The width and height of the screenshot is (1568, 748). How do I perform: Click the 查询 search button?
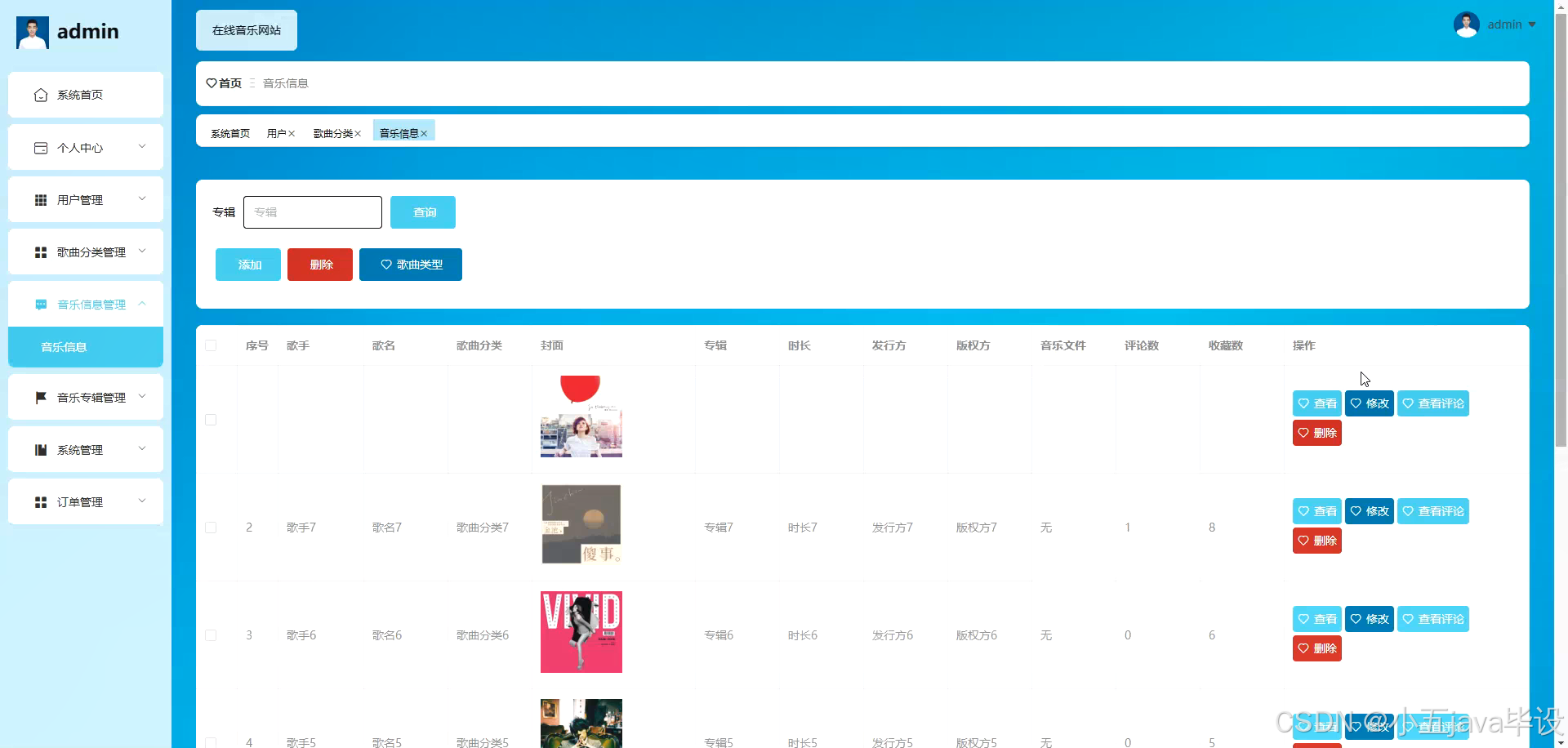point(423,212)
